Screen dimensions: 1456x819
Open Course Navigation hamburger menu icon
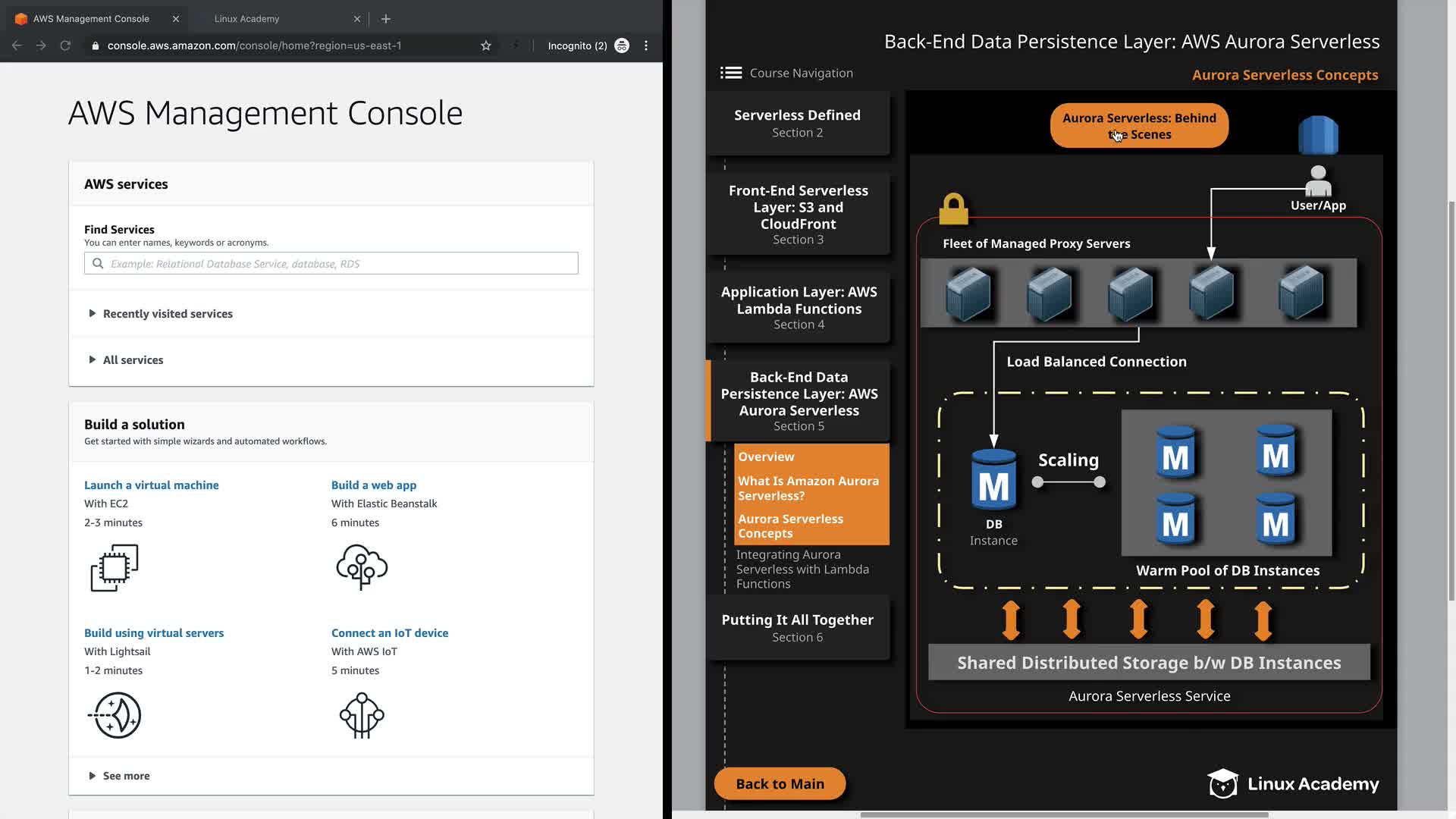730,73
